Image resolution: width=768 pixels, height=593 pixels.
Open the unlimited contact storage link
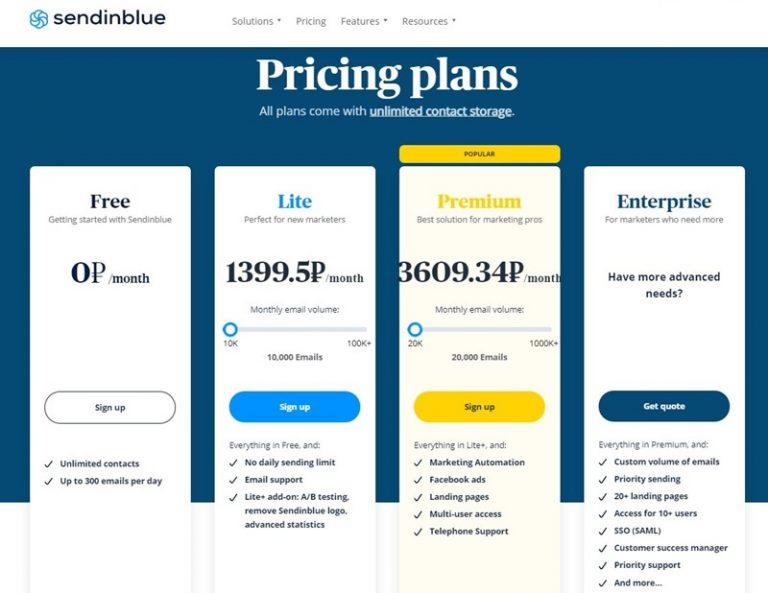click(440, 111)
